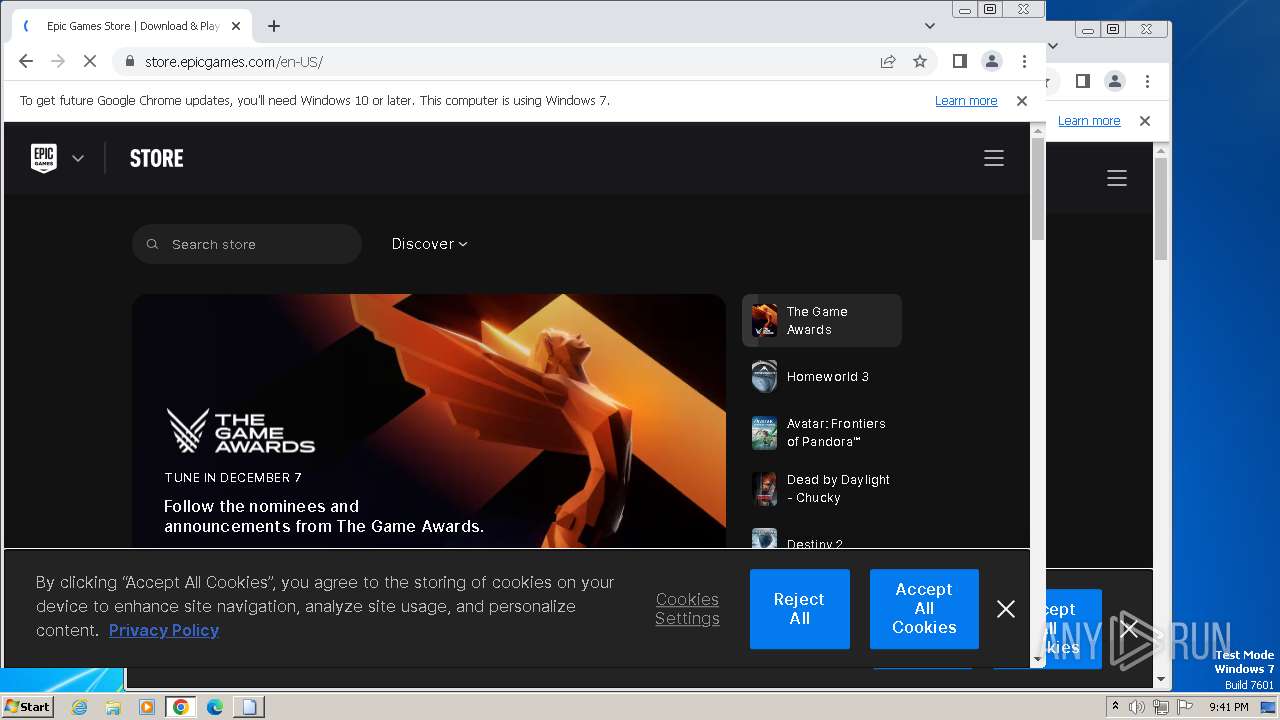The height and width of the screenshot is (720, 1280).
Task: Click the Epic Games logo
Action: pos(44,158)
